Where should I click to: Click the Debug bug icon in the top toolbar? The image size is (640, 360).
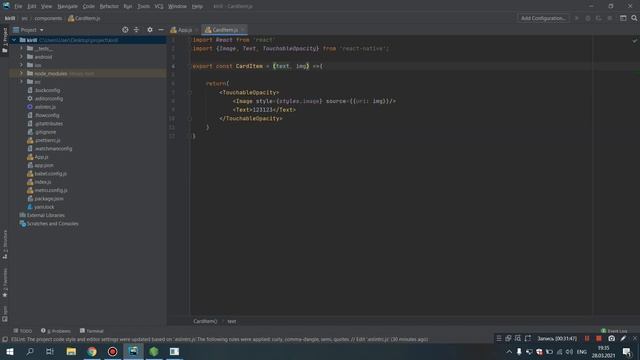588,18
